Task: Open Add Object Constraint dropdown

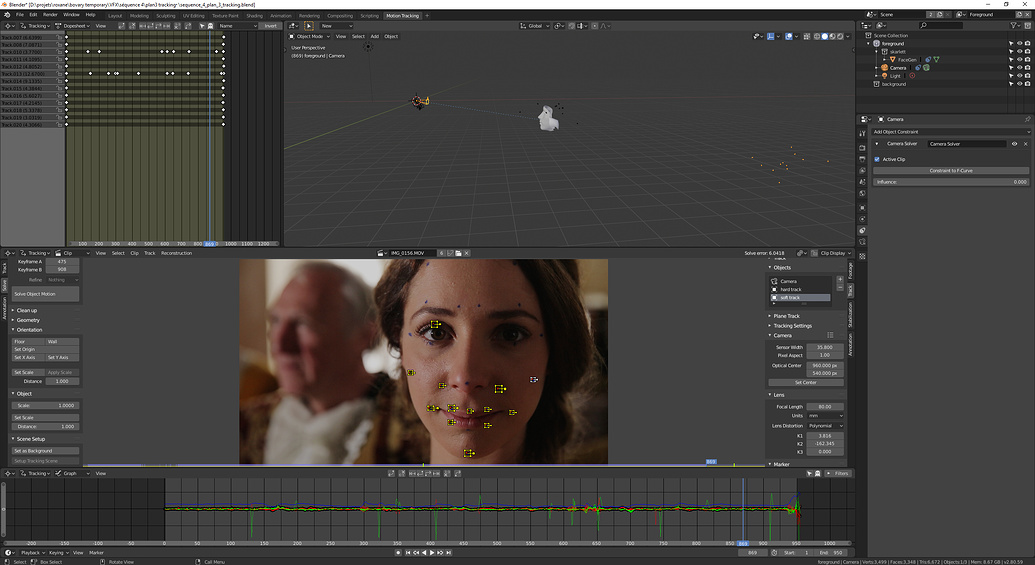Action: (x=951, y=132)
